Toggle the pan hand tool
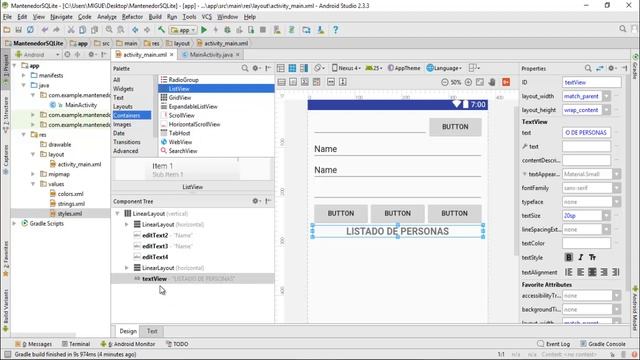 coord(492,82)
